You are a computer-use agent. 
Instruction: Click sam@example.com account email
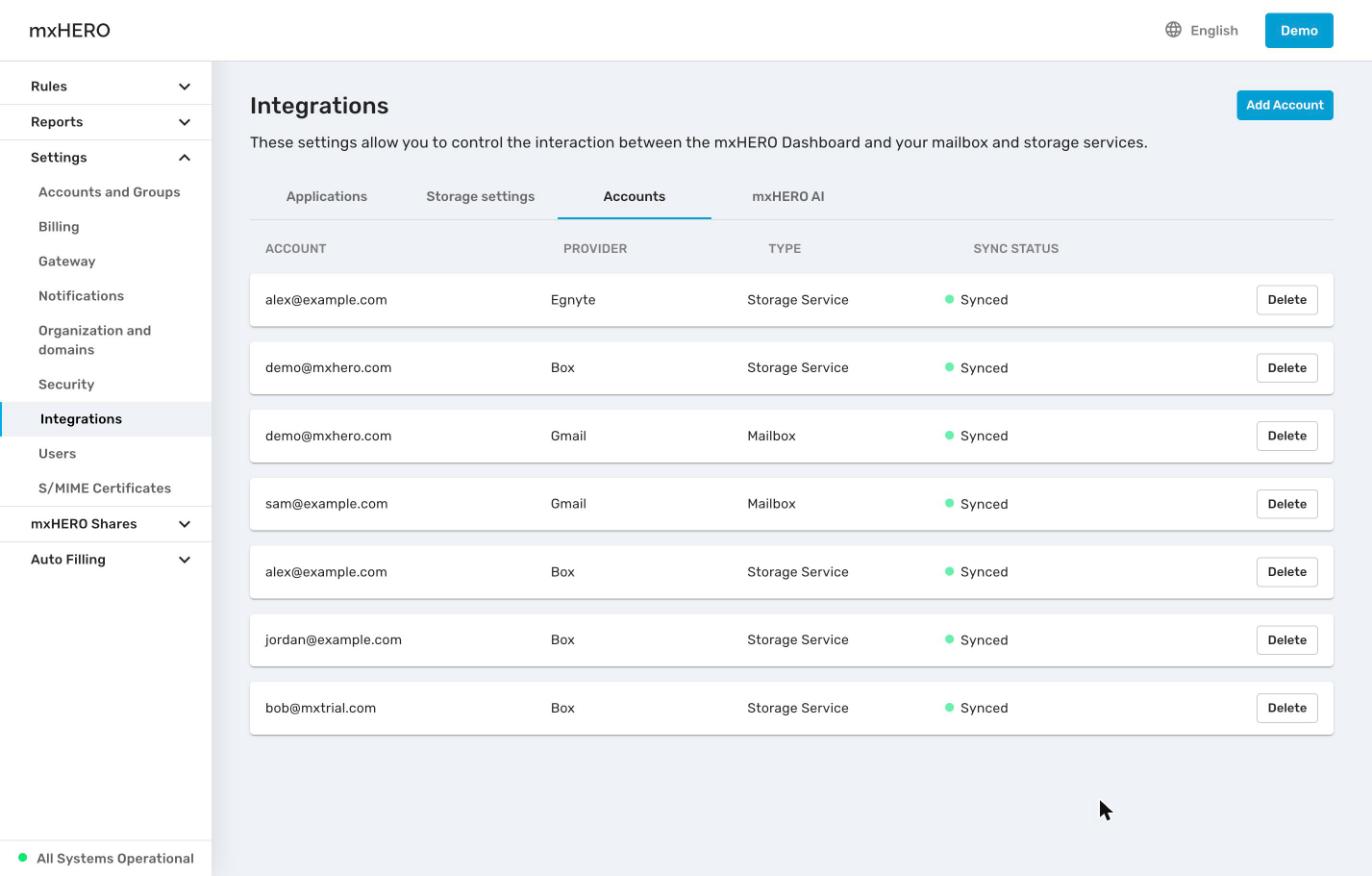click(326, 504)
